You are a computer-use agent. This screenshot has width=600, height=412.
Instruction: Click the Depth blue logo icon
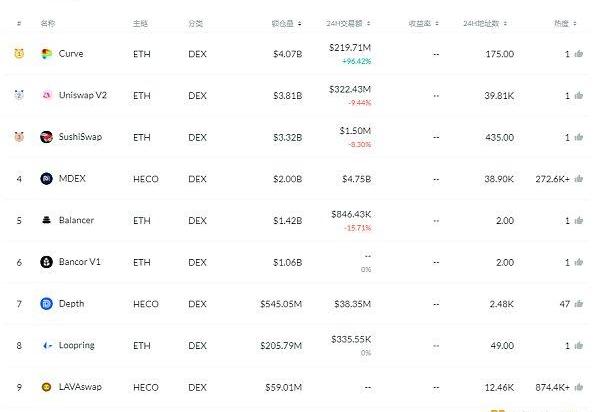point(46,304)
